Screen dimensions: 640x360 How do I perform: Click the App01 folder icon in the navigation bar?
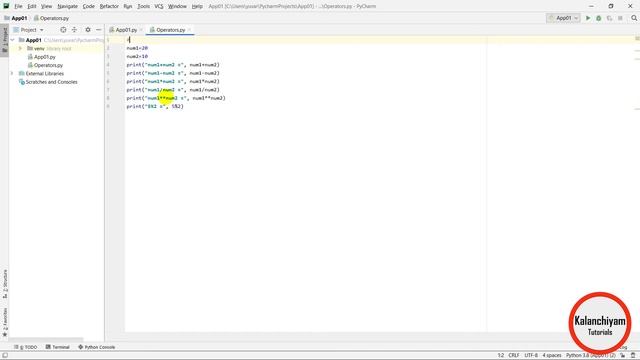[x=7, y=18]
